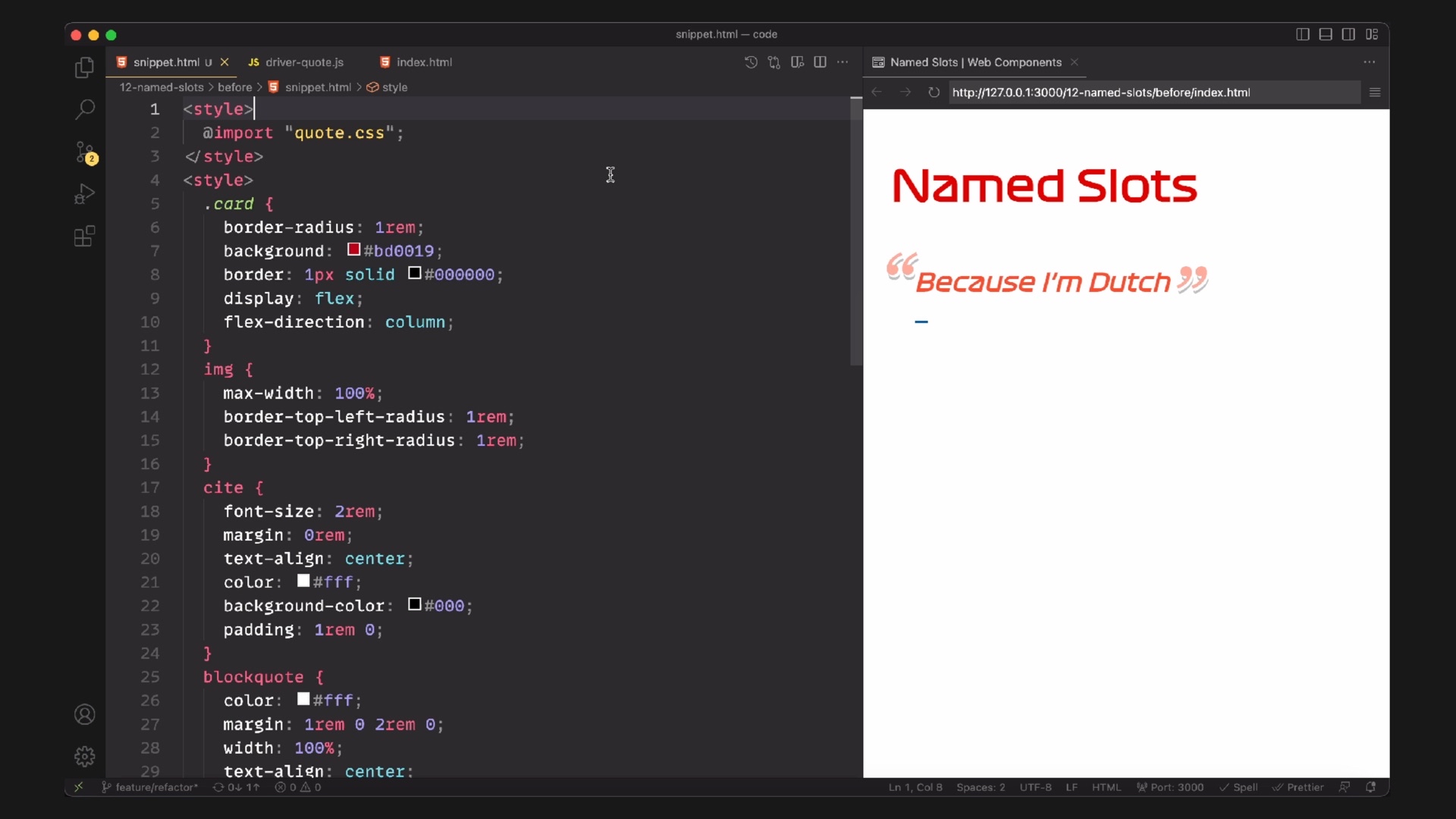Screen dimensions: 1456x819
Task: Open the Manage gear menu
Action: (x=84, y=756)
